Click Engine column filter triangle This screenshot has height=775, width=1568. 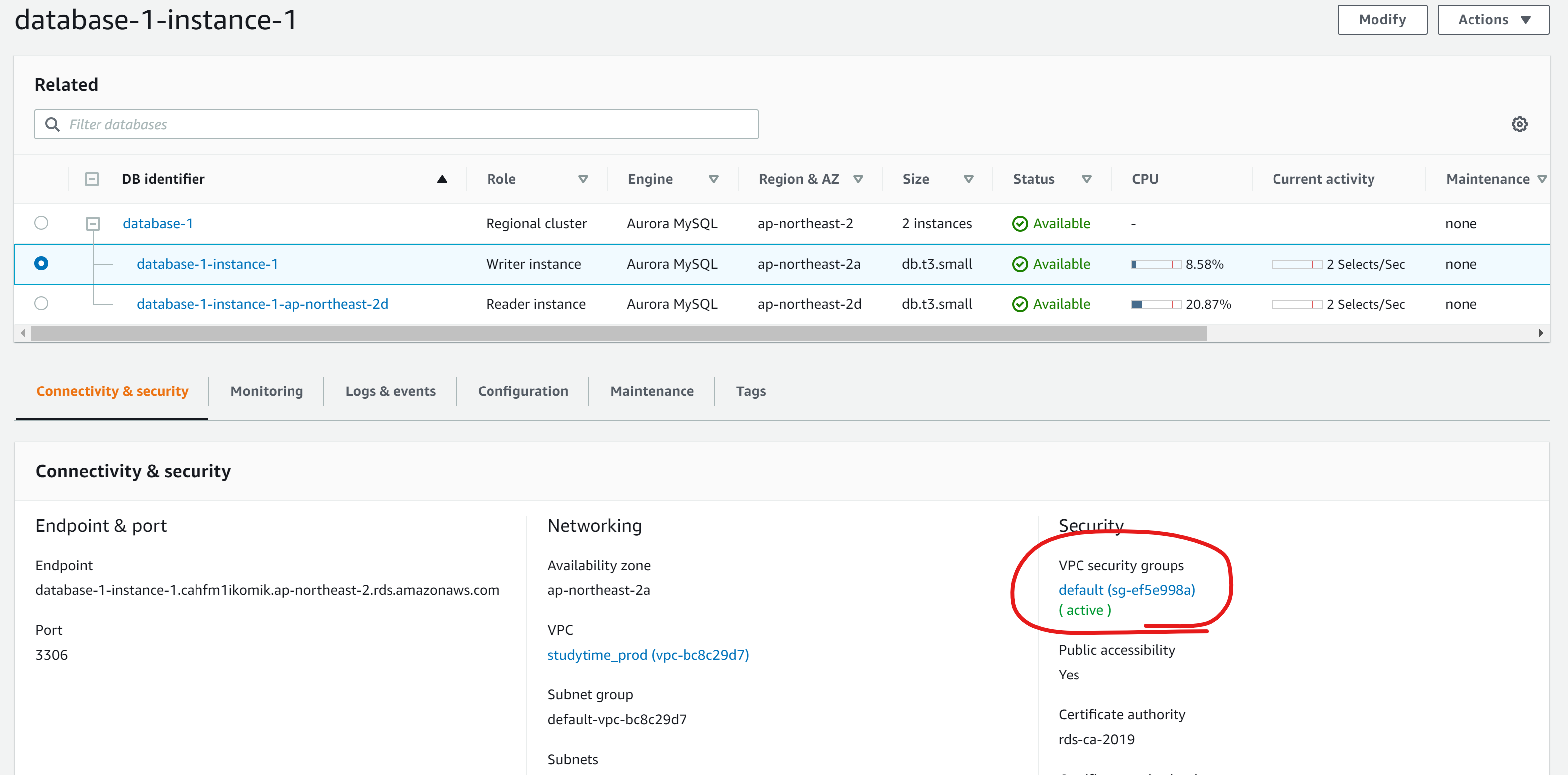[713, 179]
